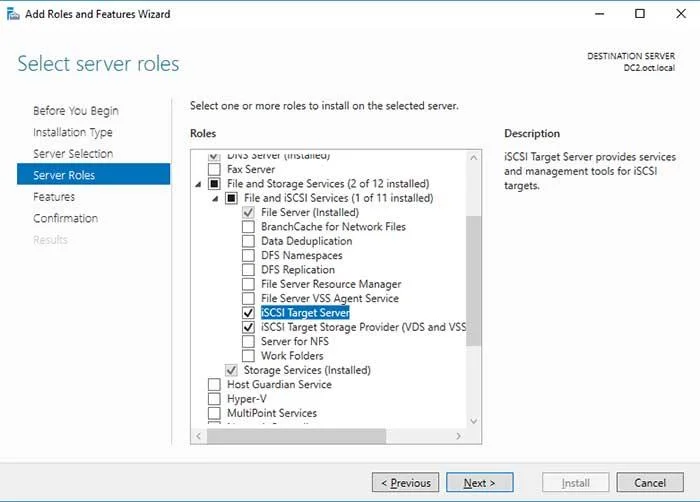Enable DFS Namespaces checkbox
This screenshot has height=502, width=700.
248,255
